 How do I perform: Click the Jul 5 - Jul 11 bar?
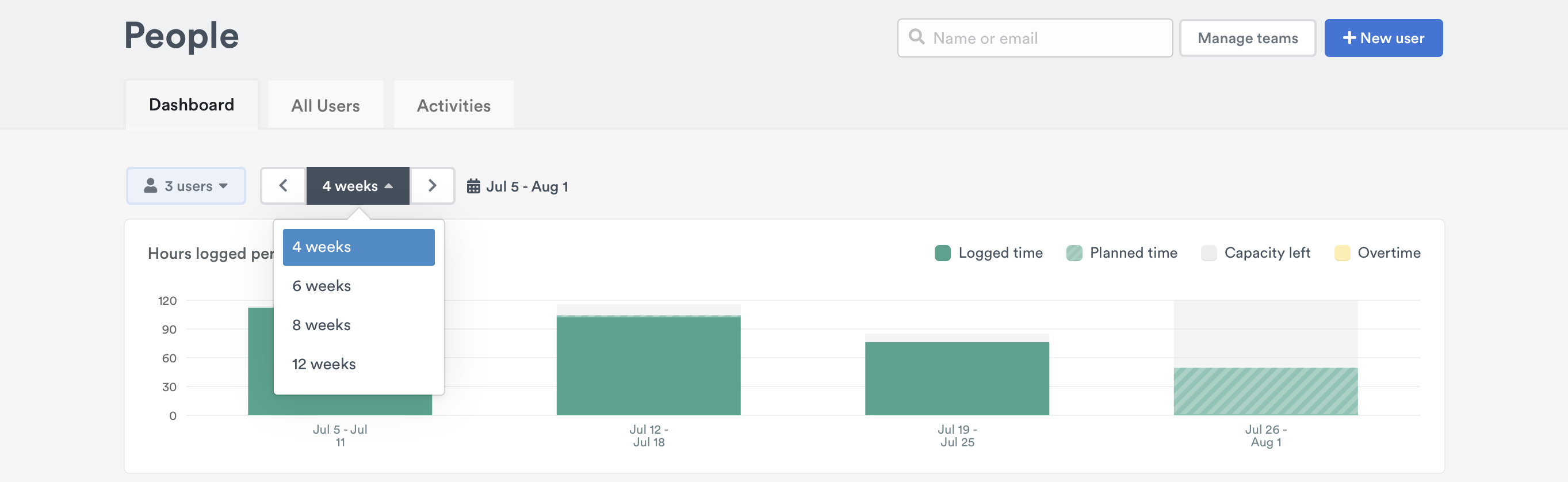pos(262,361)
